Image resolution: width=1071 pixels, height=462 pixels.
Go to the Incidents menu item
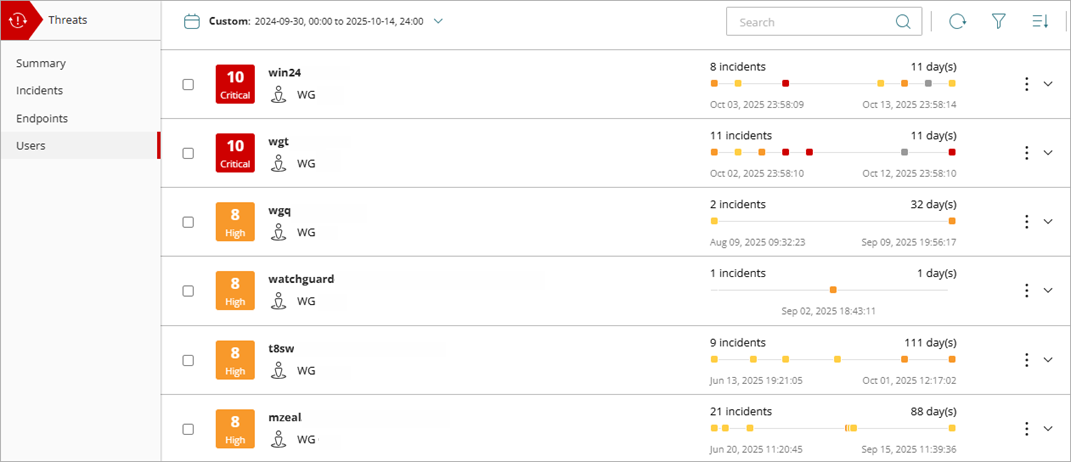pyautogui.click(x=40, y=91)
